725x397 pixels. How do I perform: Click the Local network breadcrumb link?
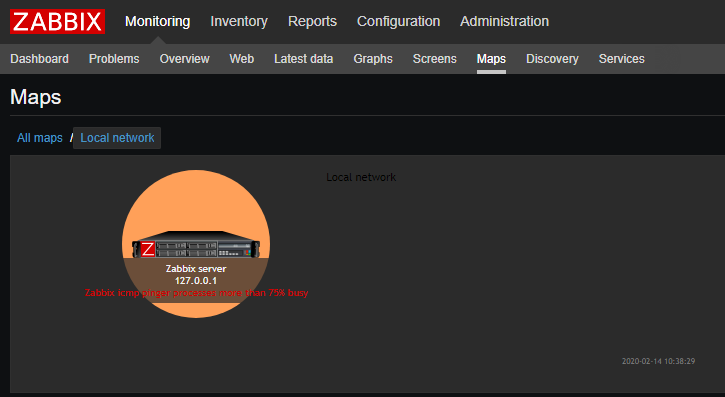pos(117,138)
